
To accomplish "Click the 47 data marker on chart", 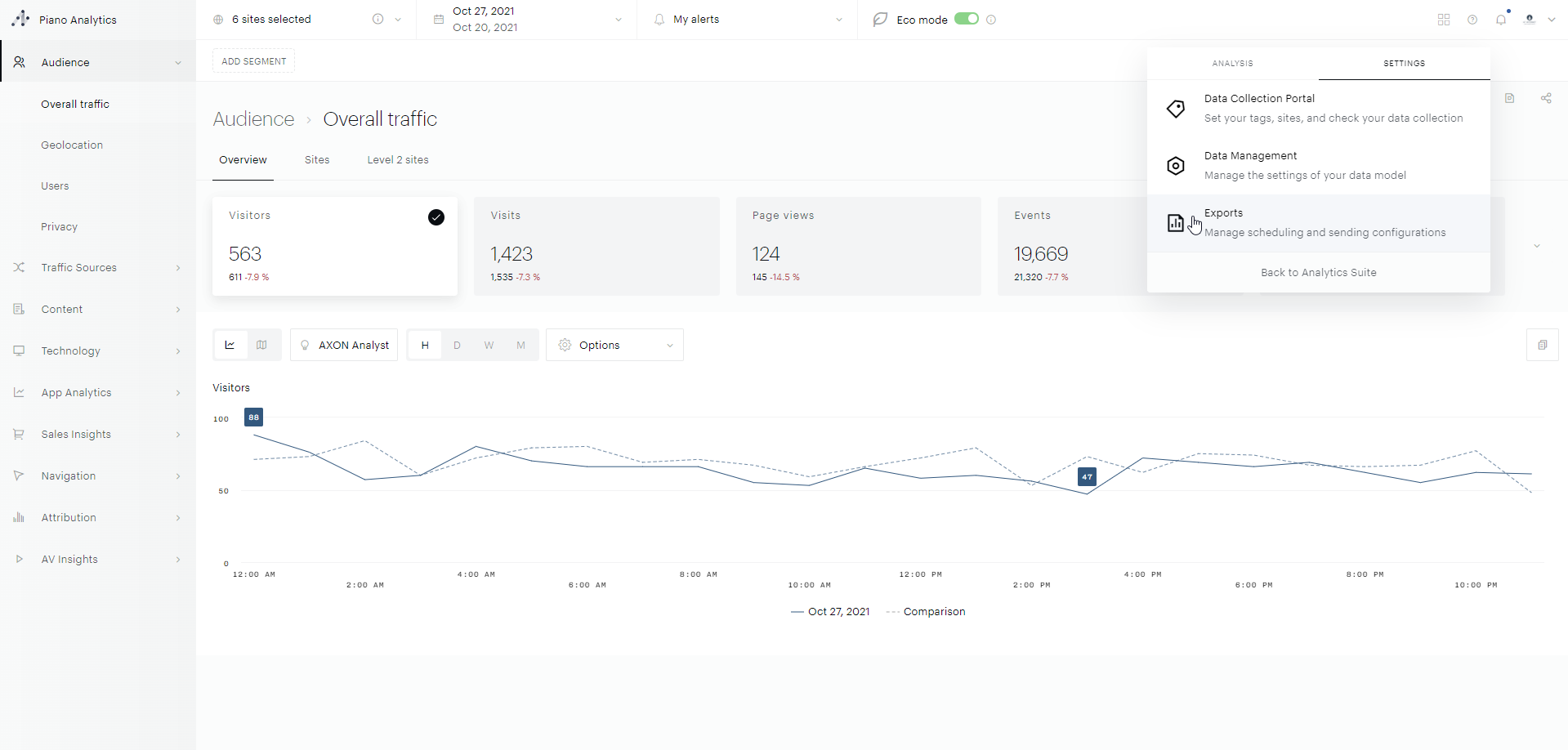I will pos(1087,476).
